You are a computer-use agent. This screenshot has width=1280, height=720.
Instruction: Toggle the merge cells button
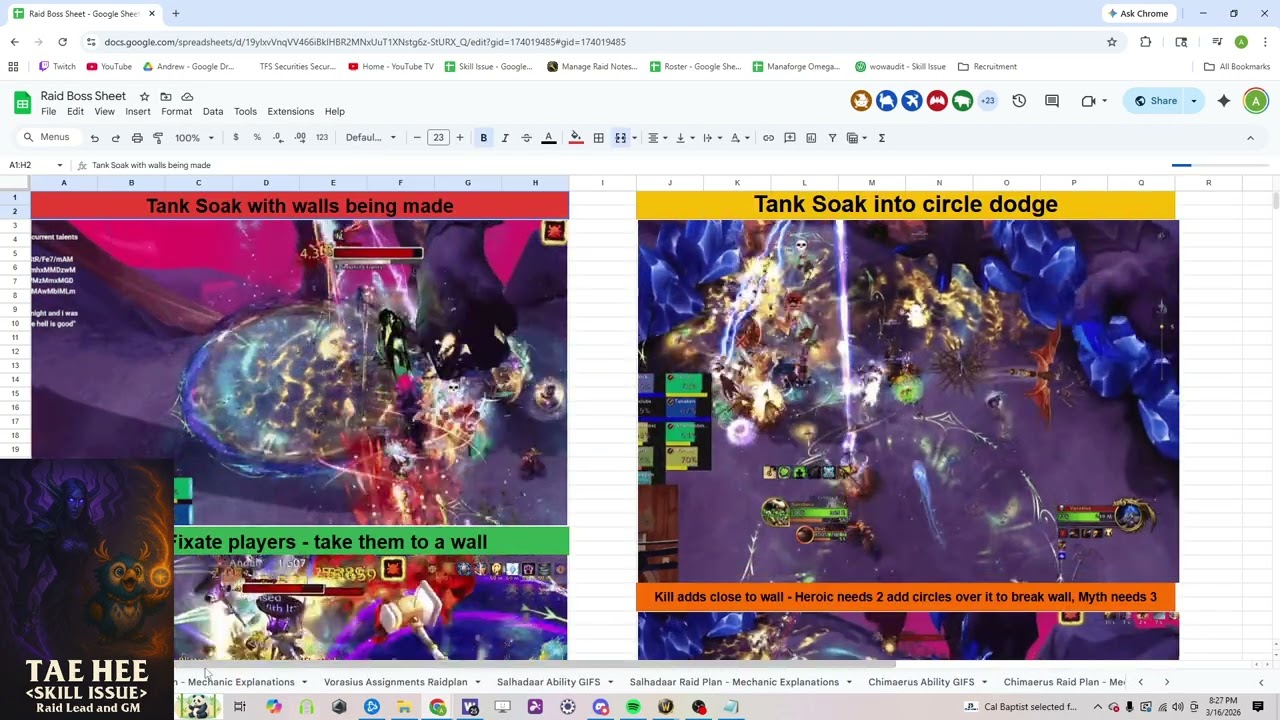pyautogui.click(x=621, y=138)
